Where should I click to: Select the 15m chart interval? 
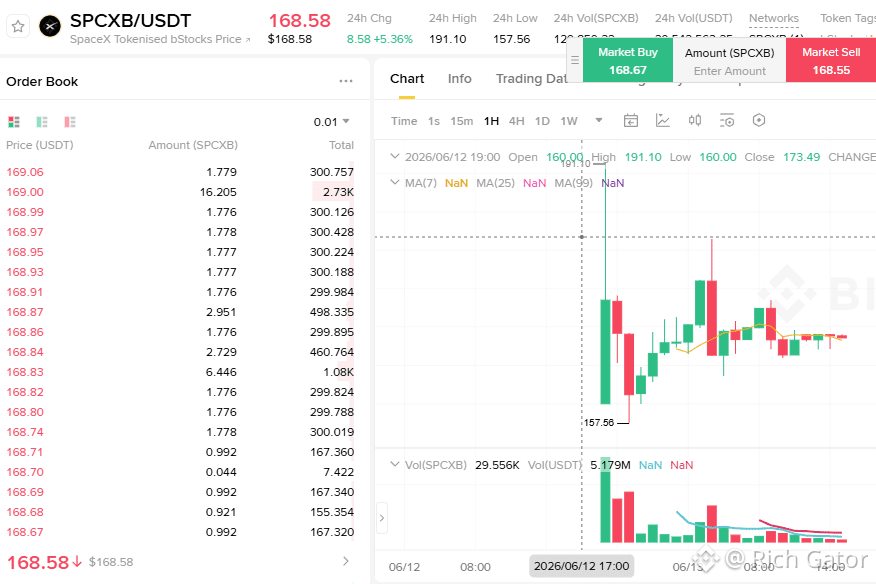click(x=461, y=121)
